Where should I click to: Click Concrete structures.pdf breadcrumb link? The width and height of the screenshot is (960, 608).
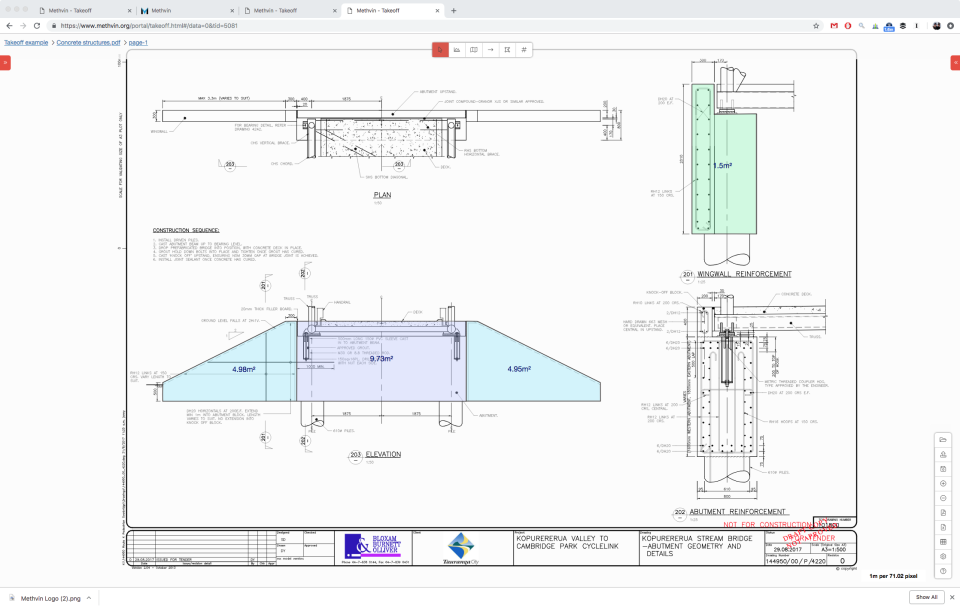point(88,43)
